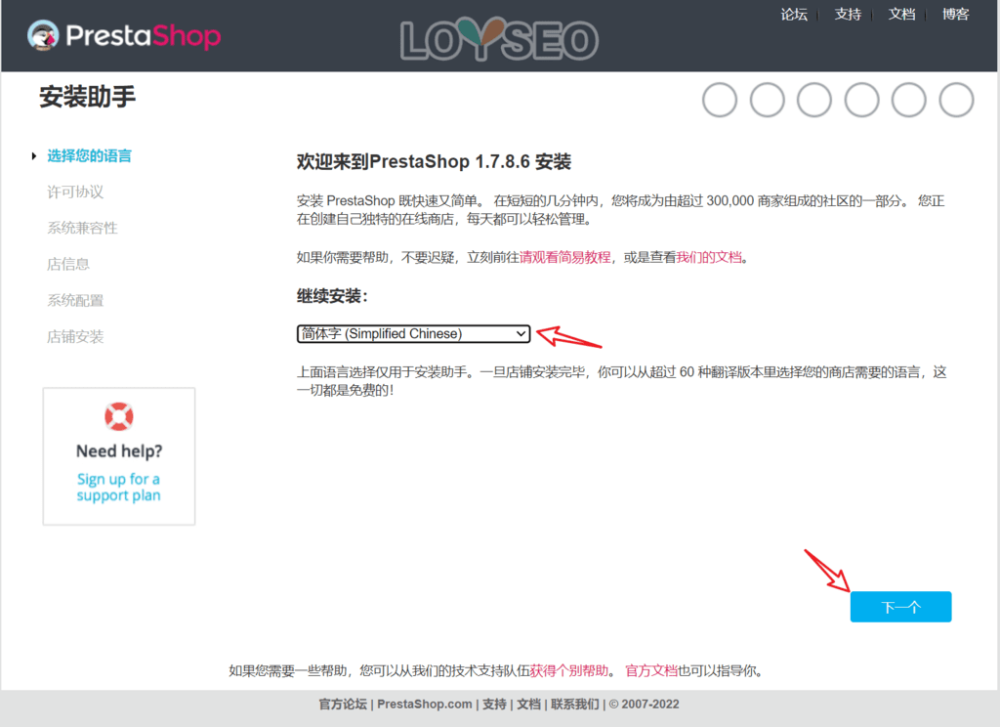This screenshot has width=1000, height=727.
Task: Select the 系统配置 step in the sidebar
Action: [75, 300]
